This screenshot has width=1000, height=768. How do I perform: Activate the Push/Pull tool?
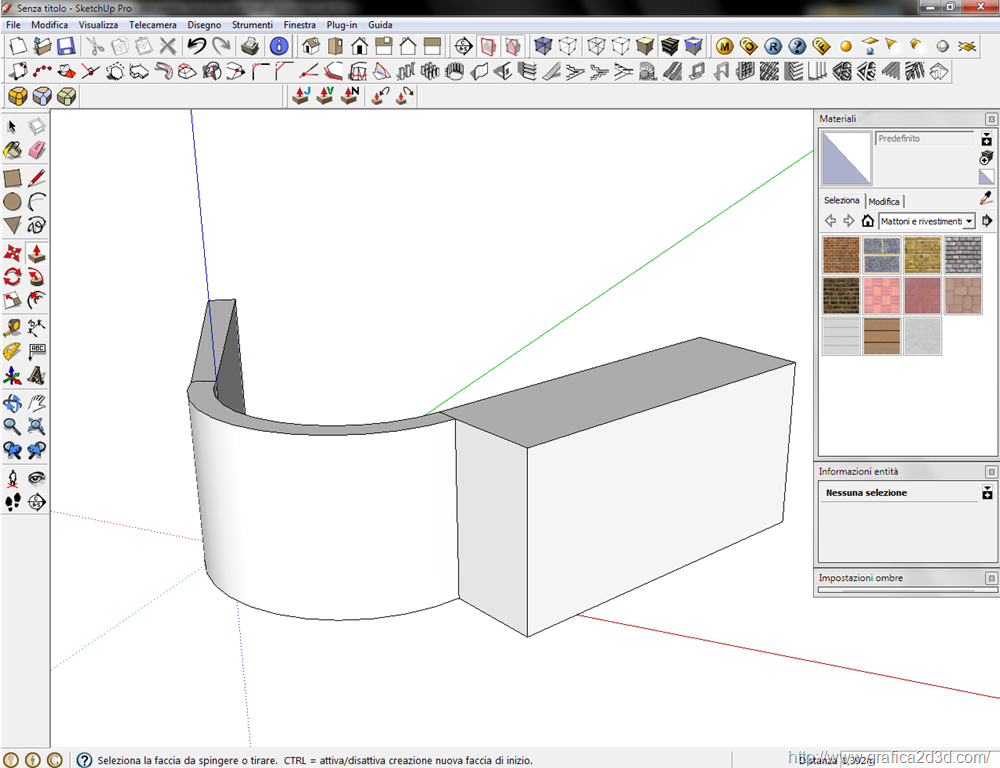[x=37, y=254]
